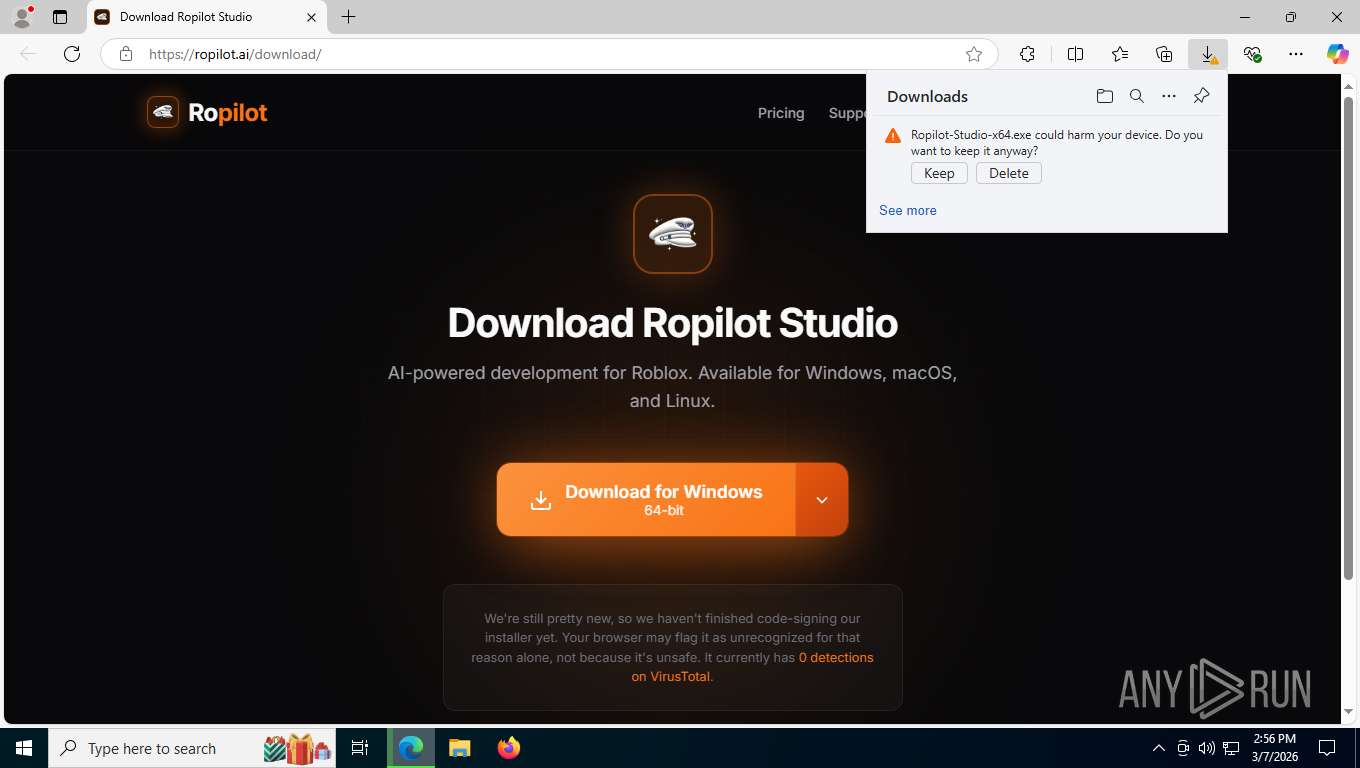The image size is (1360, 768).
Task: Click the page scrollbar down arrow
Action: coord(1349,712)
